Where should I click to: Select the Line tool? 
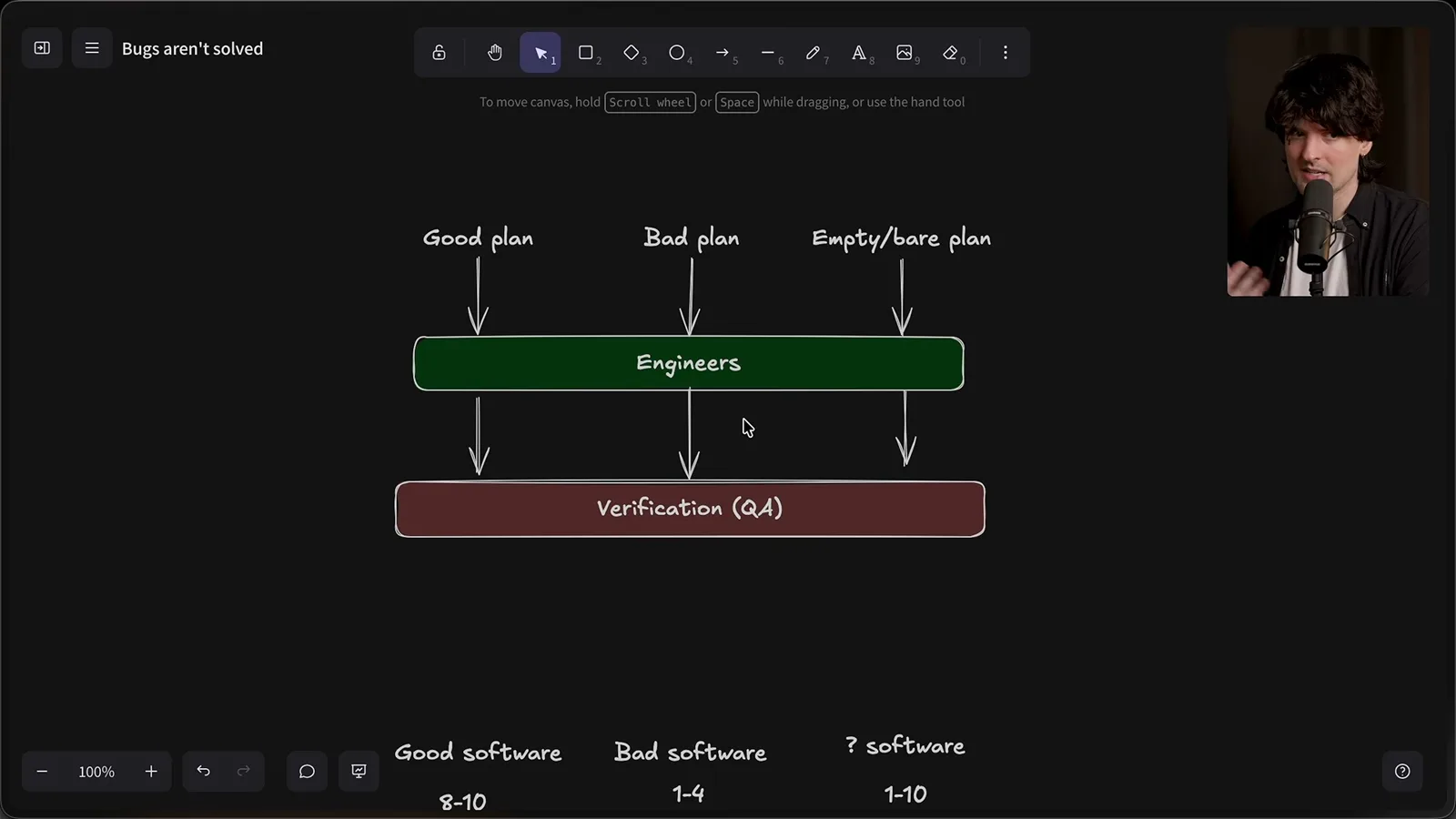(768, 53)
